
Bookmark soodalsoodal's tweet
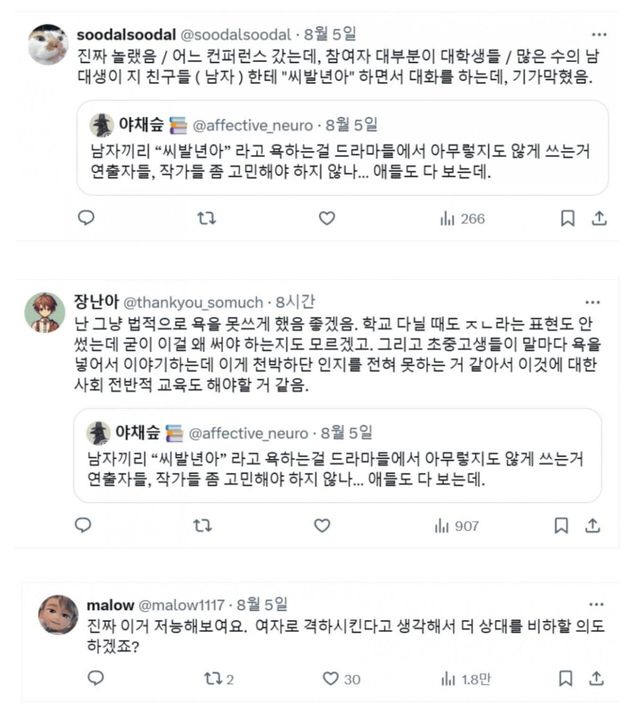567,218
